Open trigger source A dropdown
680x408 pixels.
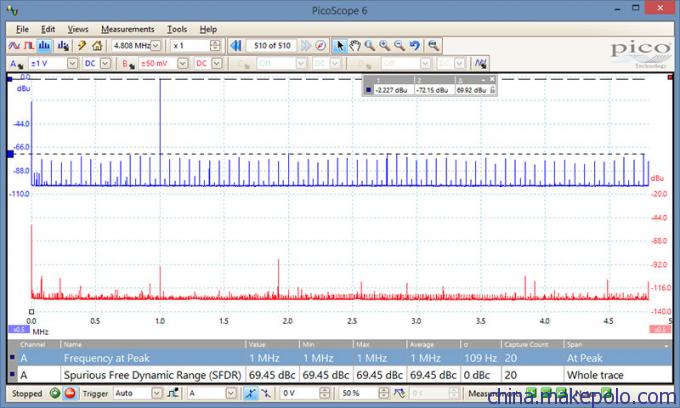point(231,393)
